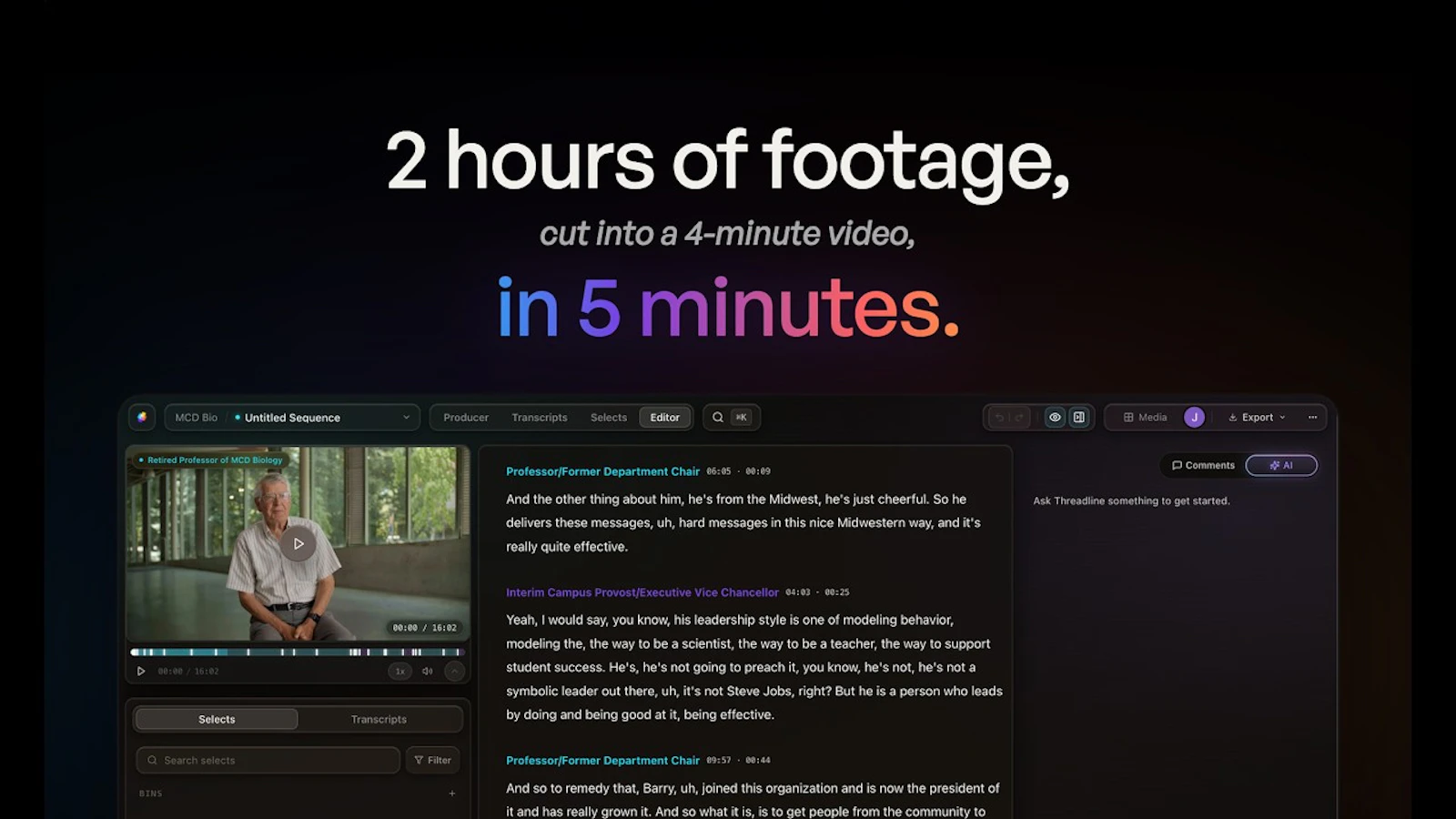Image resolution: width=1456 pixels, height=819 pixels.
Task: Switch to the top Transcripts tab
Action: (540, 418)
